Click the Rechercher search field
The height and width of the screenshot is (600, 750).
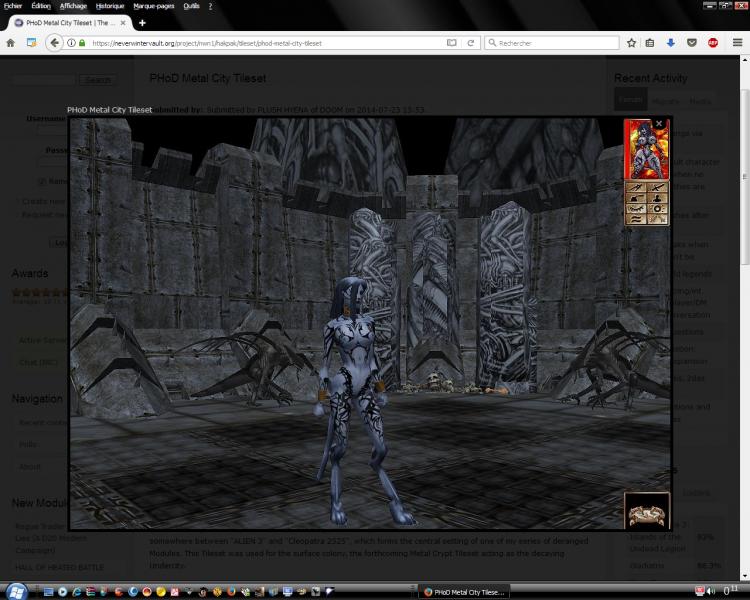point(552,43)
